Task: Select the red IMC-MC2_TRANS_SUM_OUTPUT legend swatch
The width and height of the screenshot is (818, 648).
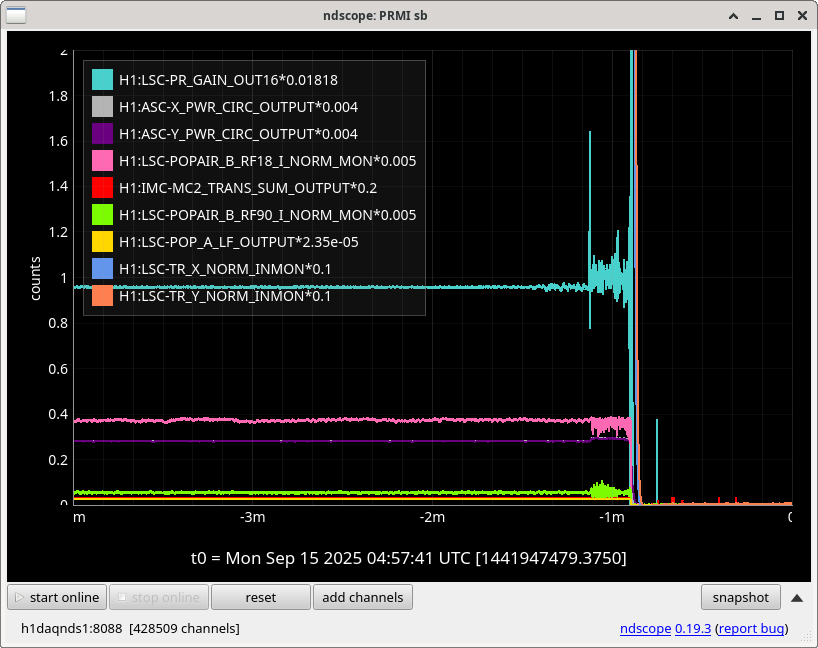Action: point(102,188)
